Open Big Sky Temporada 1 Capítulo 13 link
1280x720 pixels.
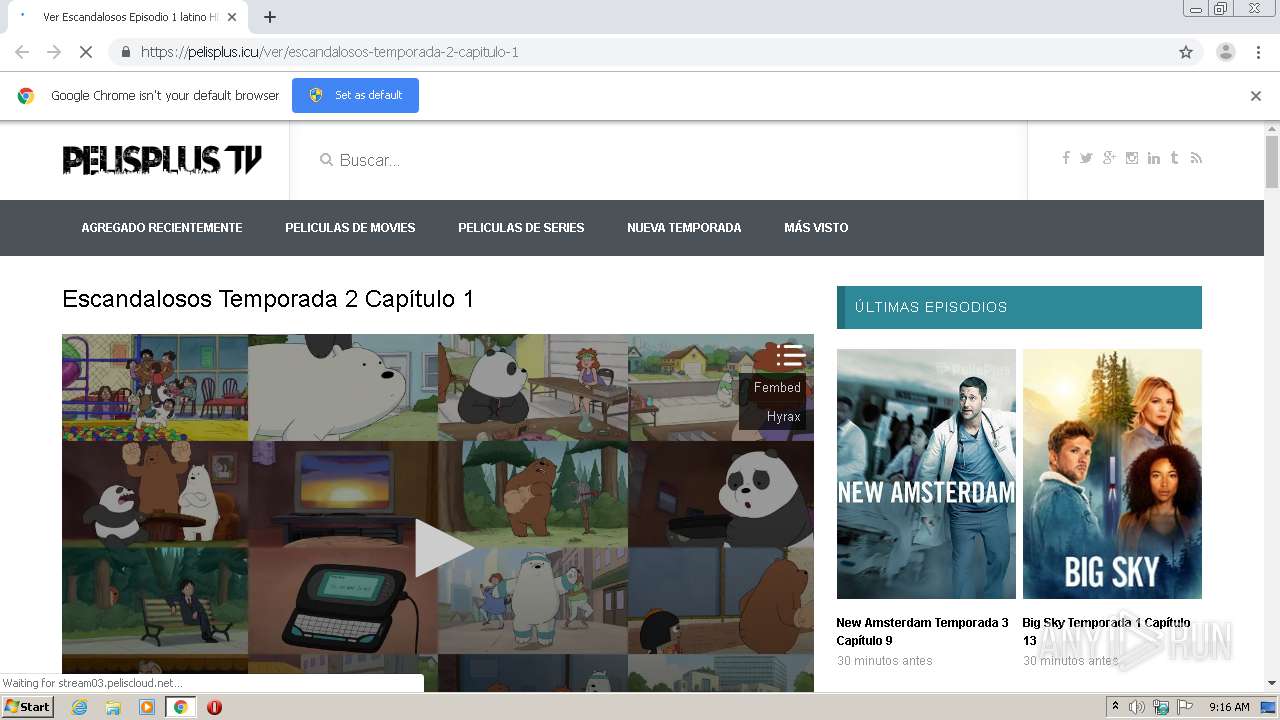pyautogui.click(x=1106, y=631)
